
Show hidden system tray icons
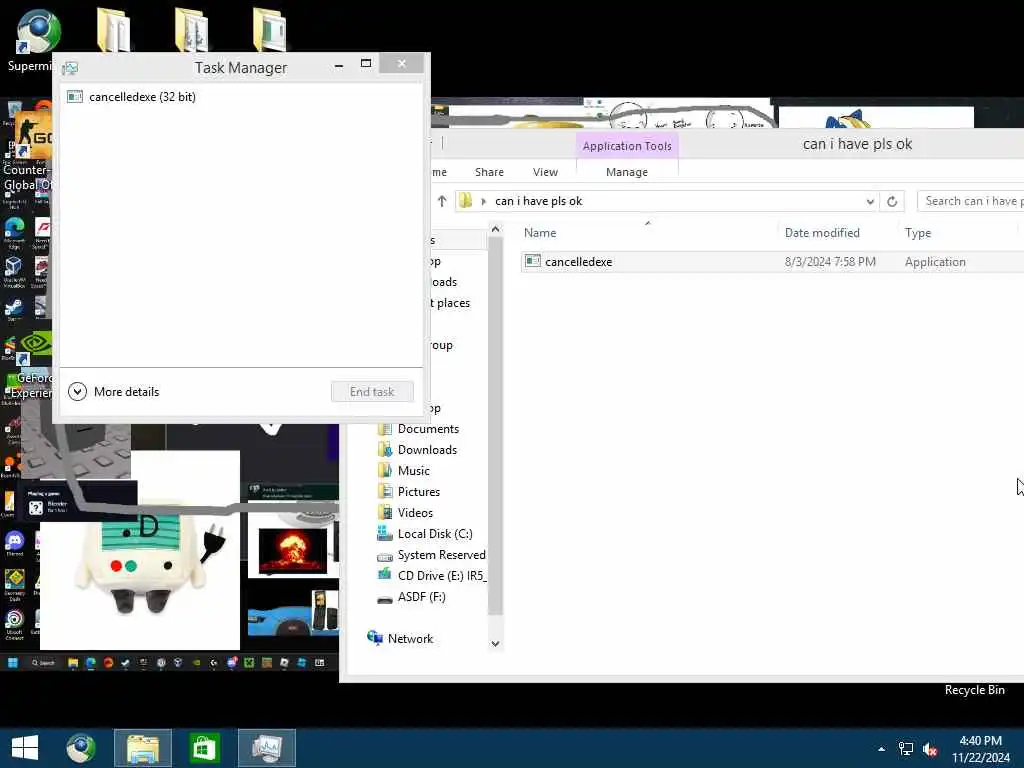(x=882, y=749)
